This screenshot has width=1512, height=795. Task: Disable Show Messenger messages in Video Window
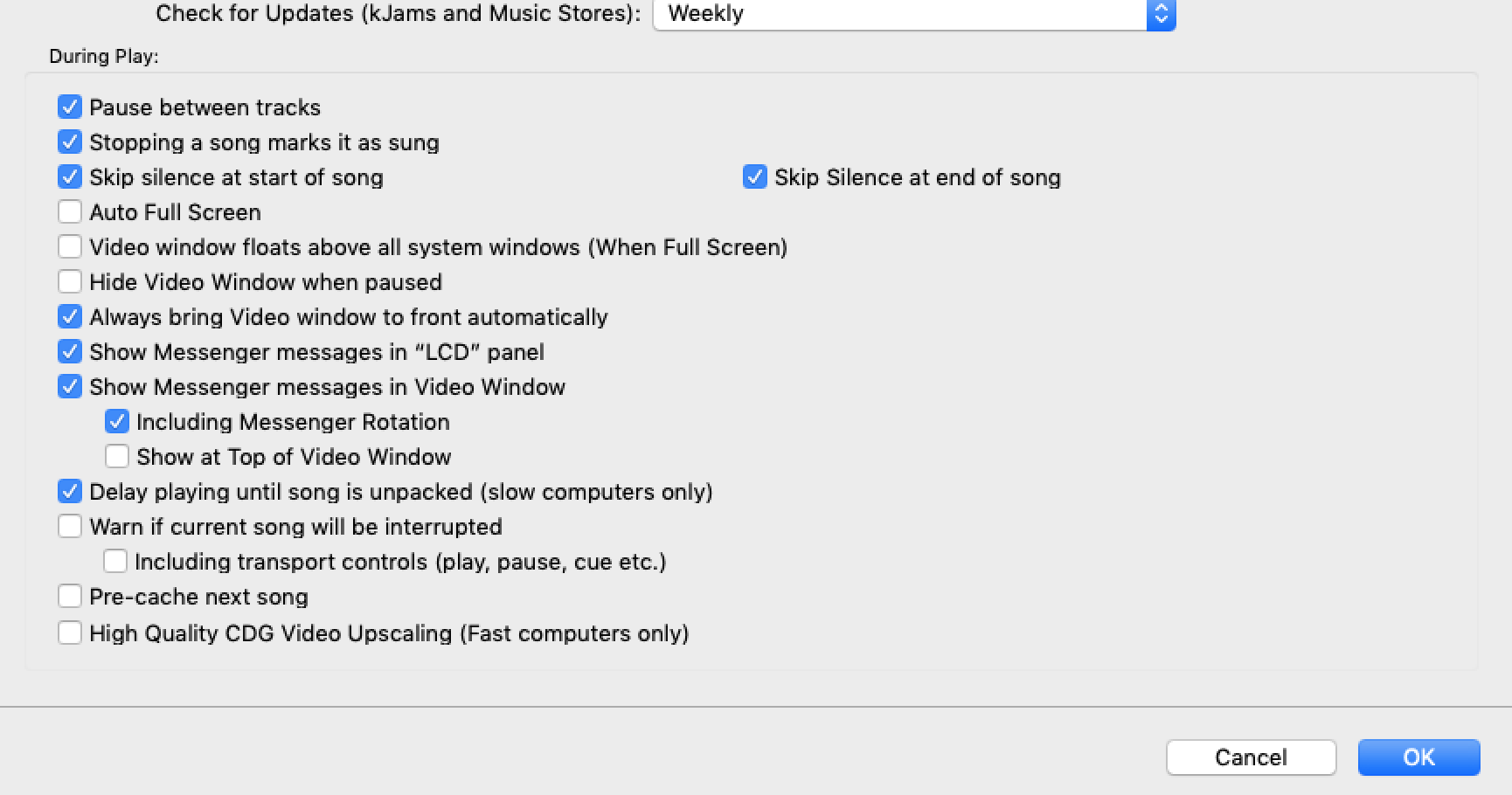click(70, 387)
